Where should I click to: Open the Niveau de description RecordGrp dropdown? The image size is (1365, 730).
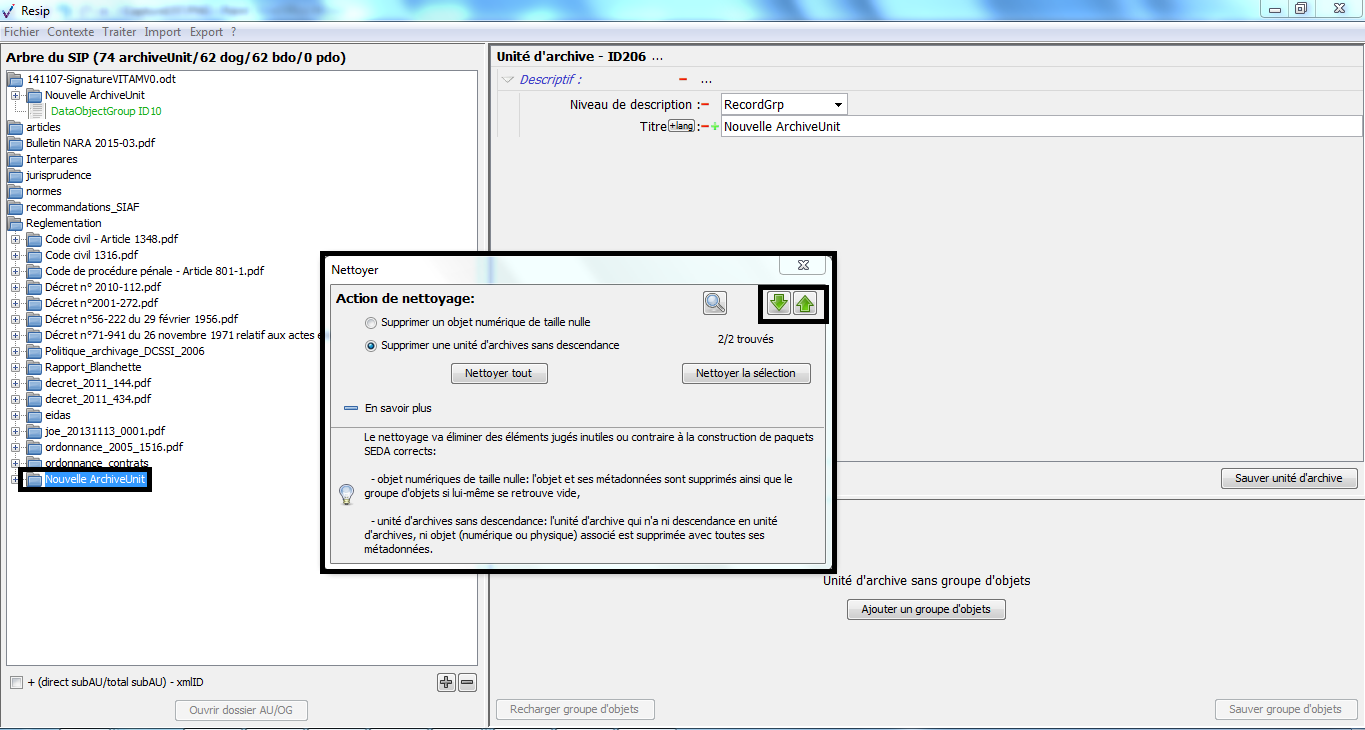click(837, 105)
